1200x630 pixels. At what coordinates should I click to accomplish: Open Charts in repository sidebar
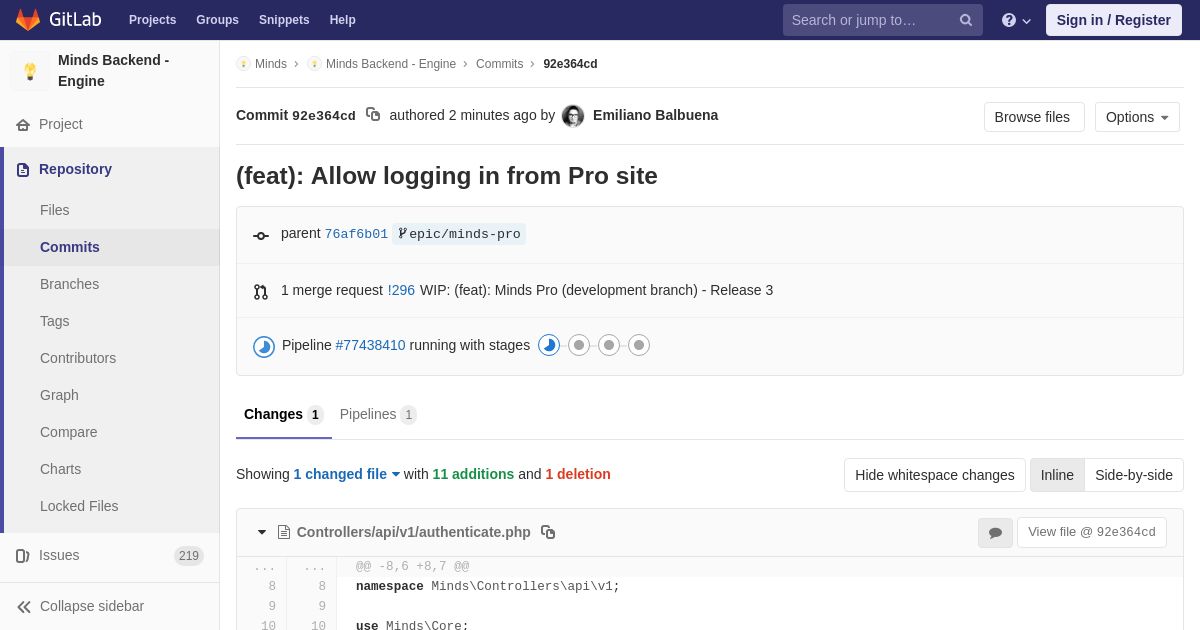pyautogui.click(x=60, y=469)
